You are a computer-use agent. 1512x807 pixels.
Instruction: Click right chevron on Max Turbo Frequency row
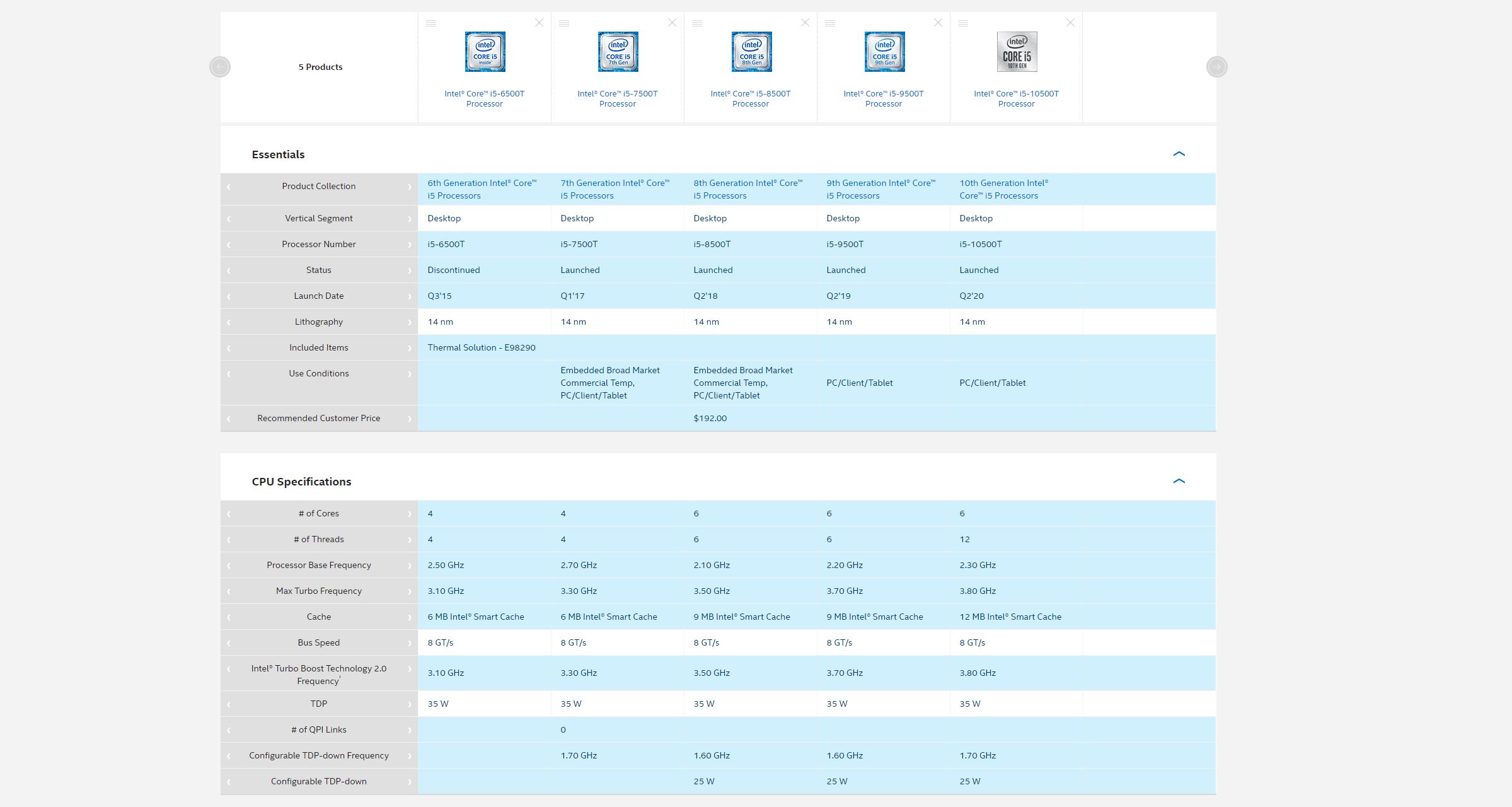click(x=410, y=591)
